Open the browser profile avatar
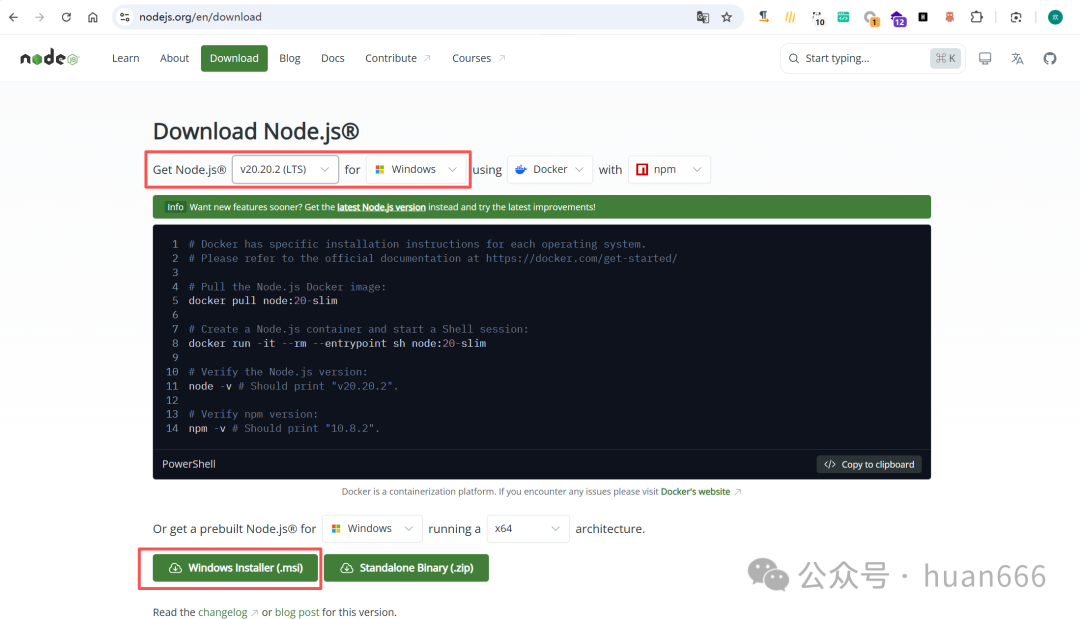This screenshot has width=1080, height=619. [1055, 17]
